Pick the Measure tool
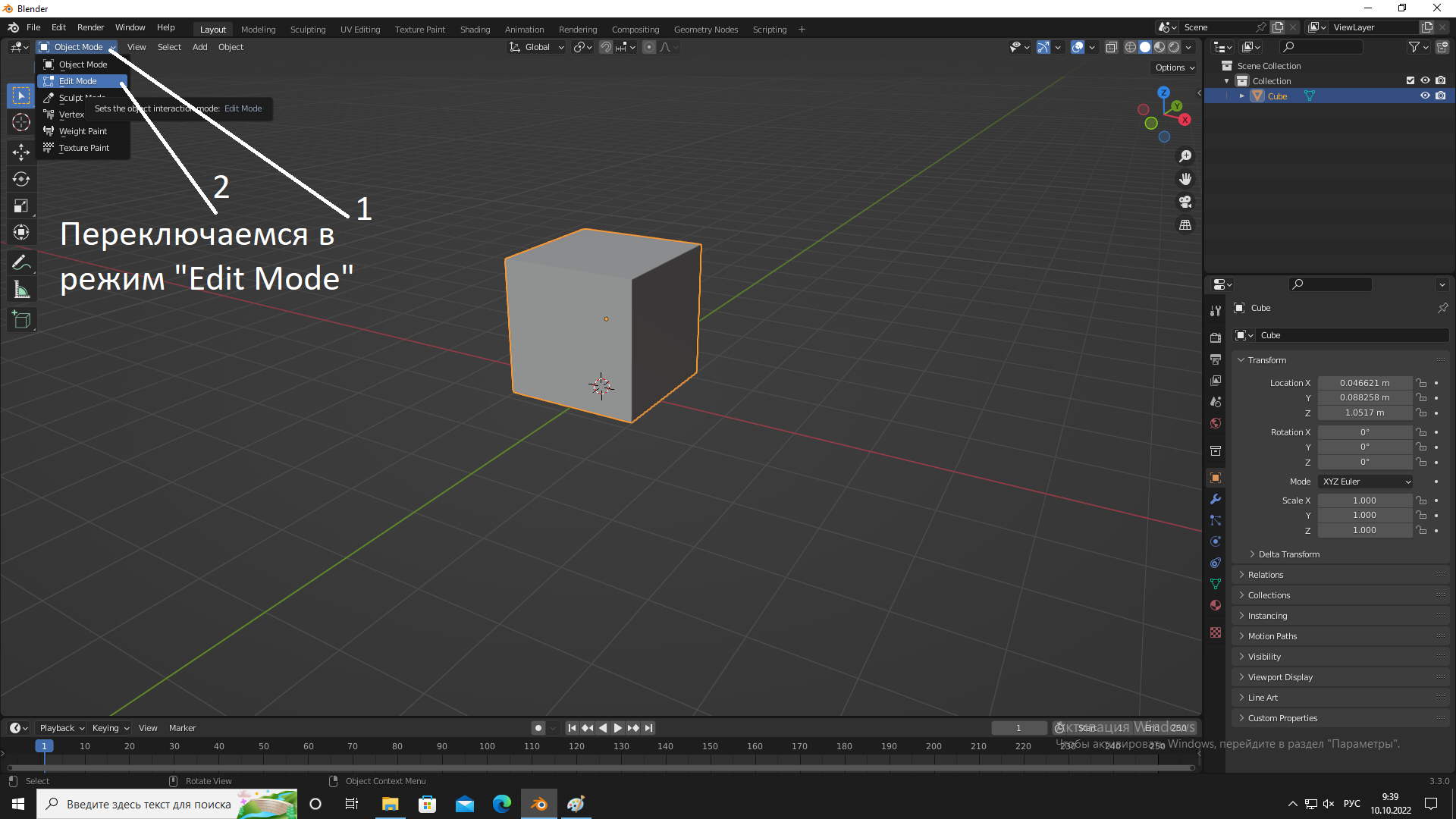 point(20,290)
